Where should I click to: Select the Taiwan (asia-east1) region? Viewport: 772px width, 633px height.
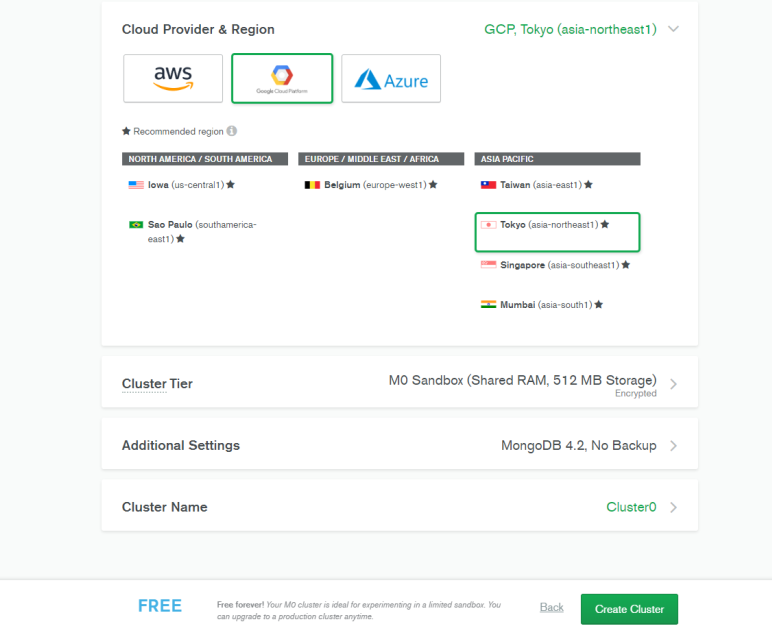[537, 185]
